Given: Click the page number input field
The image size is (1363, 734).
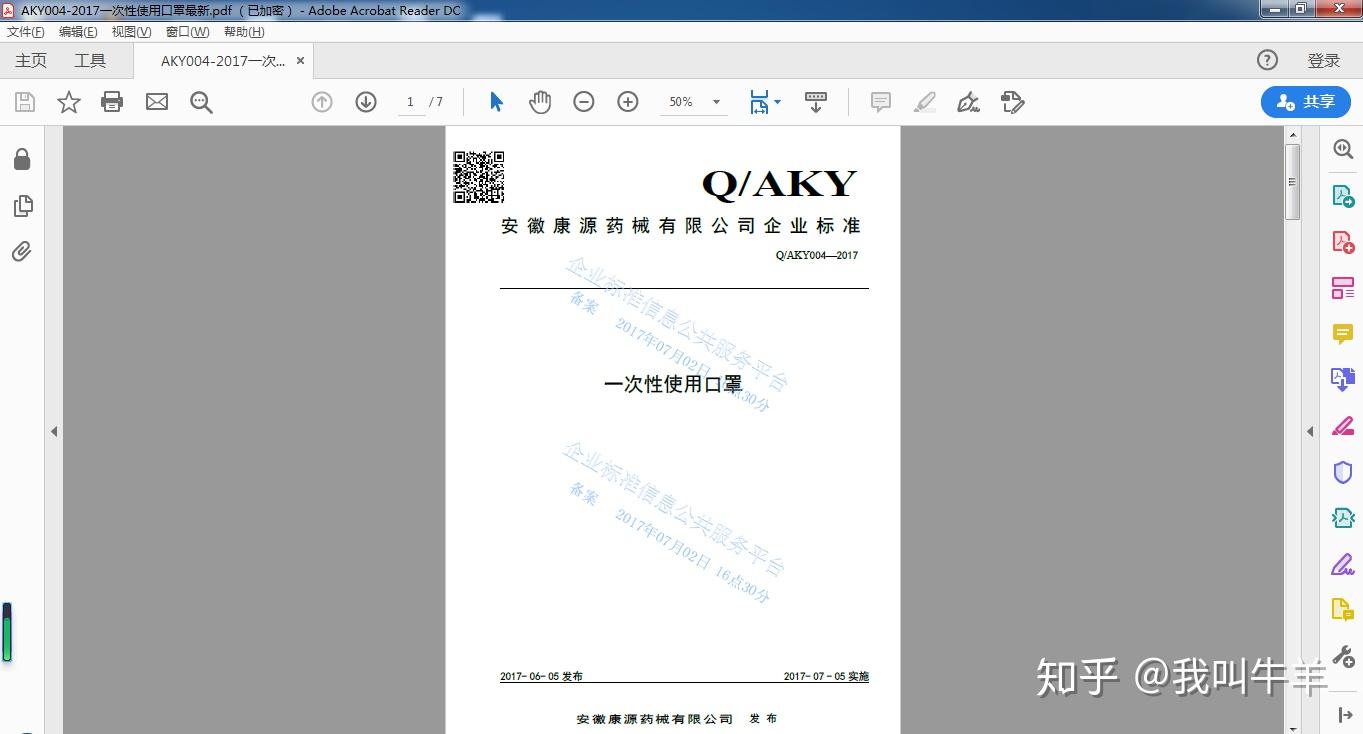Looking at the screenshot, I should pos(410,102).
